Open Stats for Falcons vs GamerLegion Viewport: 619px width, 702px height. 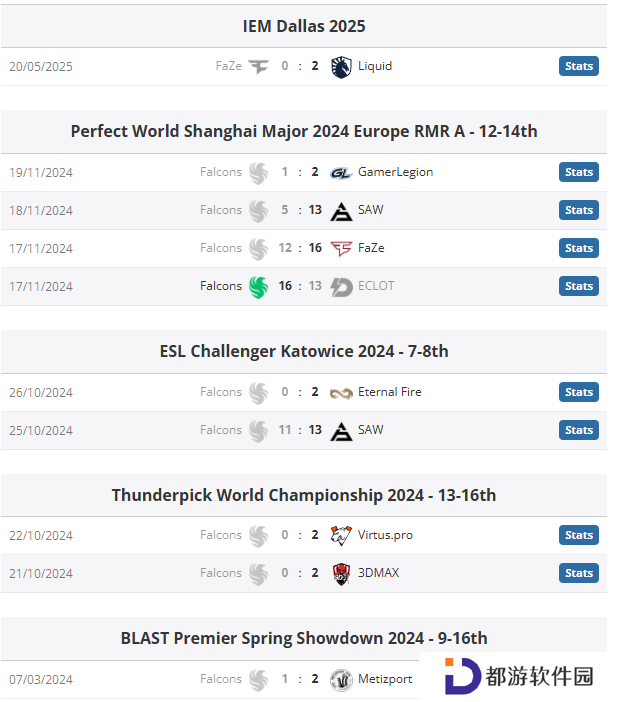(578, 172)
